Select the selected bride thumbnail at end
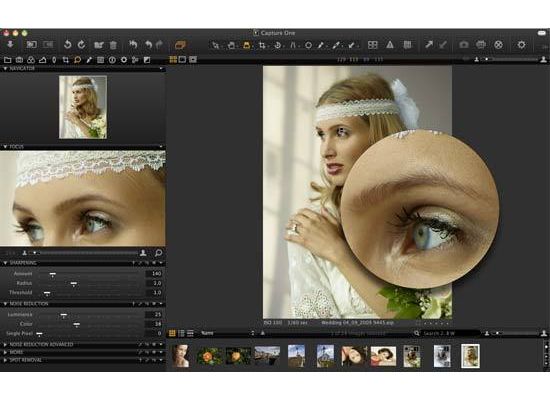 (x=470, y=356)
